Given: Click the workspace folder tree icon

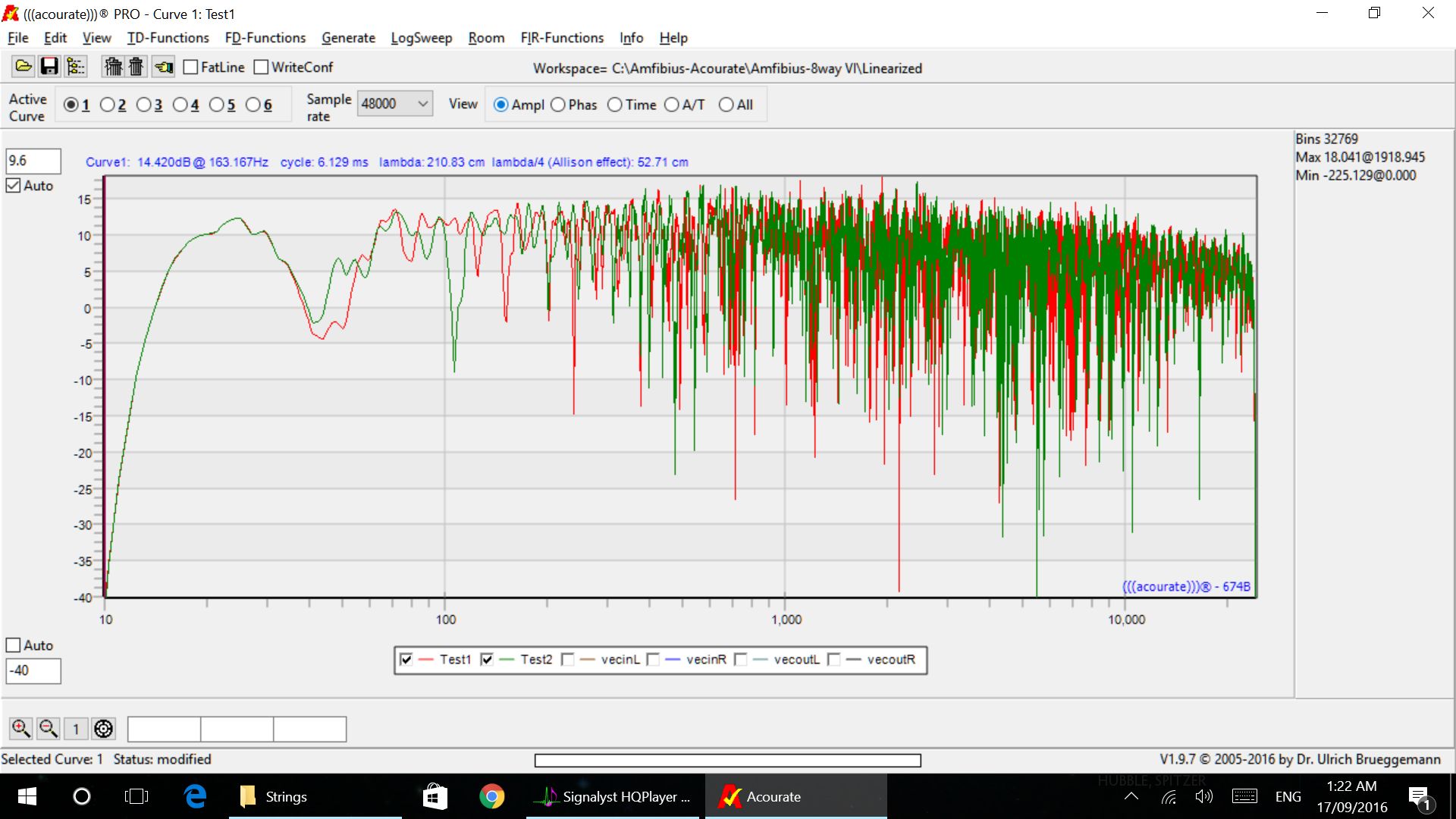Looking at the screenshot, I should click(x=76, y=67).
